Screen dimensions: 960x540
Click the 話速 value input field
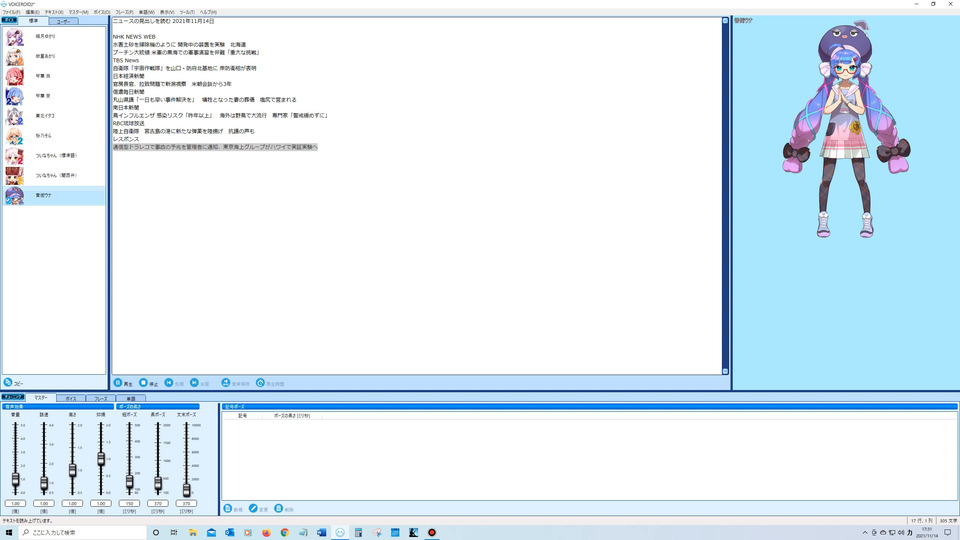(44, 503)
